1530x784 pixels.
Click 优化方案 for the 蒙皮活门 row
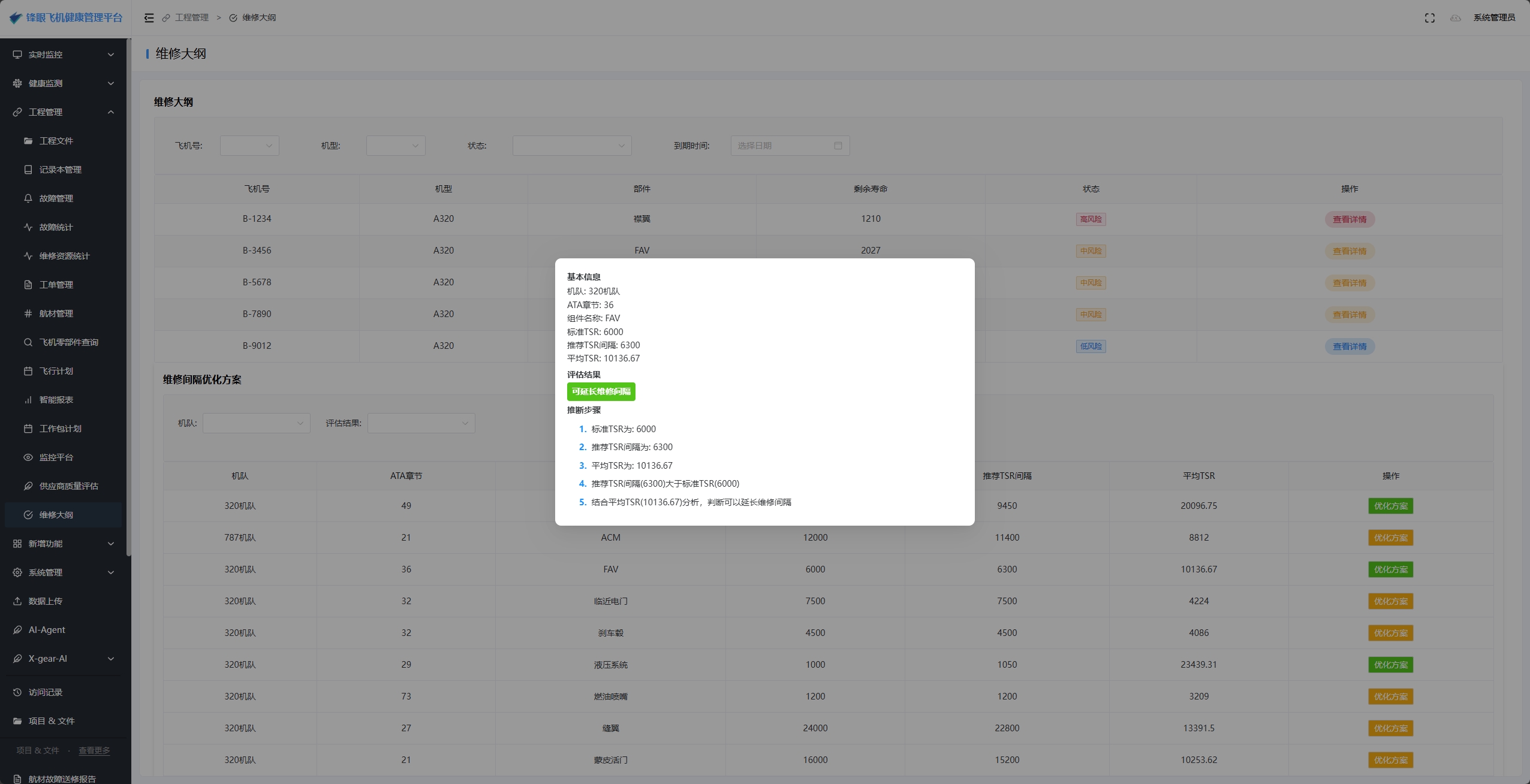tap(1391, 760)
